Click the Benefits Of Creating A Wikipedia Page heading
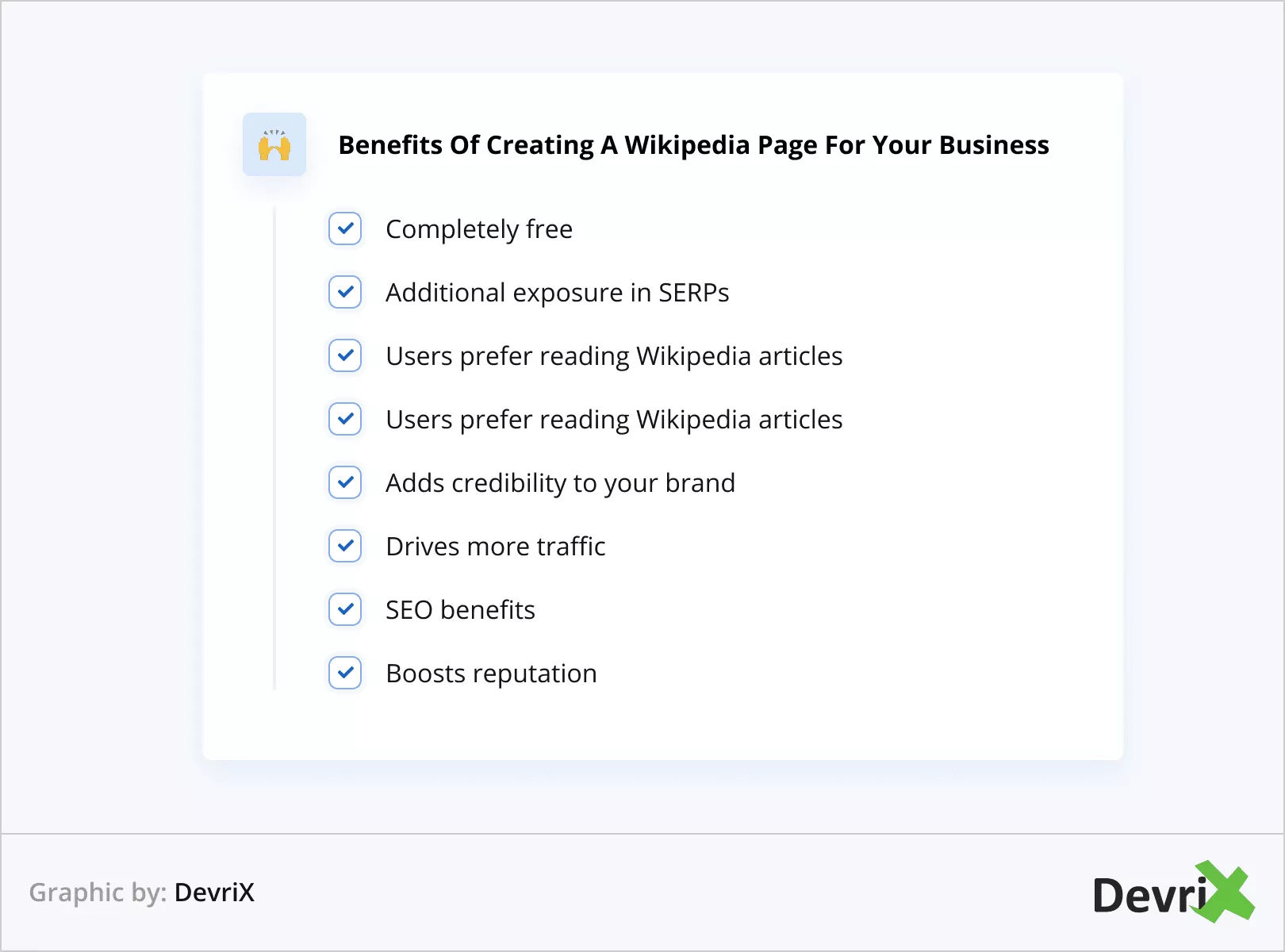This screenshot has height=952, width=1285. click(693, 145)
